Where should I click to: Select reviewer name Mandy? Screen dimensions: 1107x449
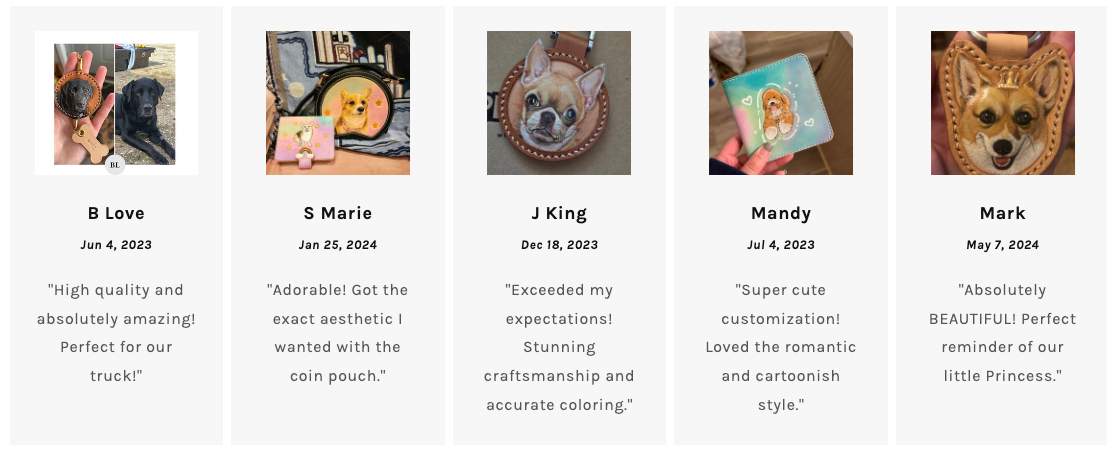(x=781, y=213)
